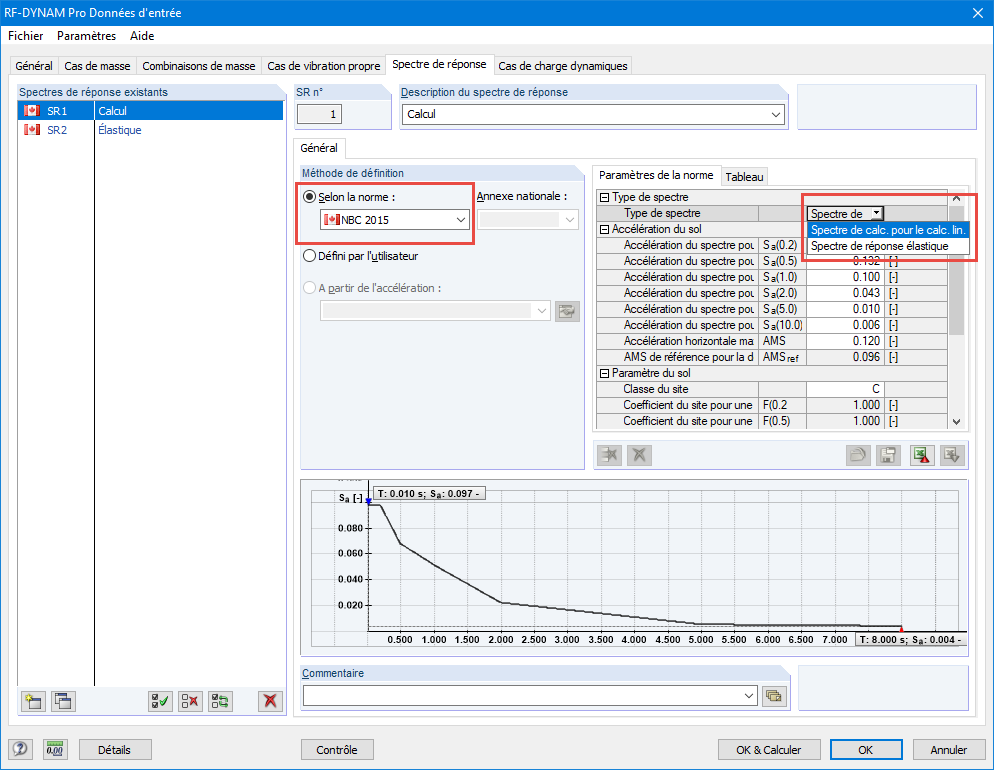Screen dimensions: 994x770
Task: Click the copy response spectrum icon
Action: [x=63, y=701]
